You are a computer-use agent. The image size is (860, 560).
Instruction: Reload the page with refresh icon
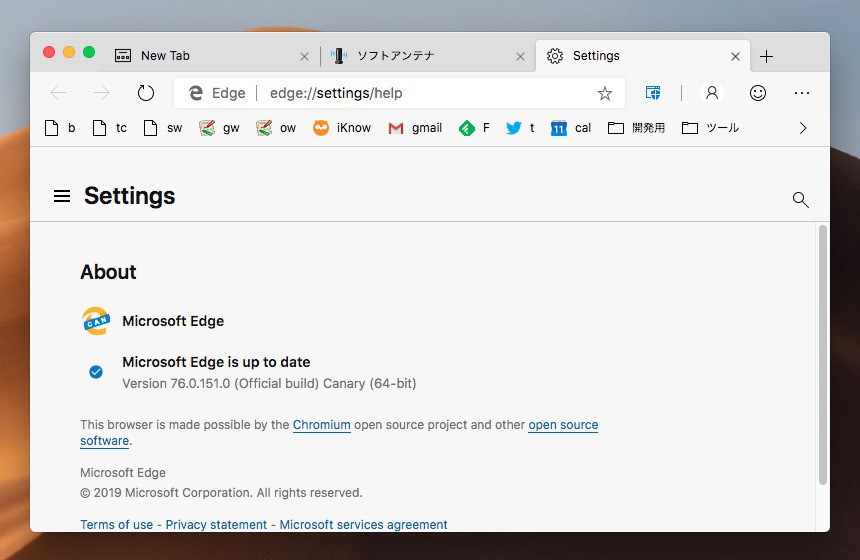tap(145, 93)
